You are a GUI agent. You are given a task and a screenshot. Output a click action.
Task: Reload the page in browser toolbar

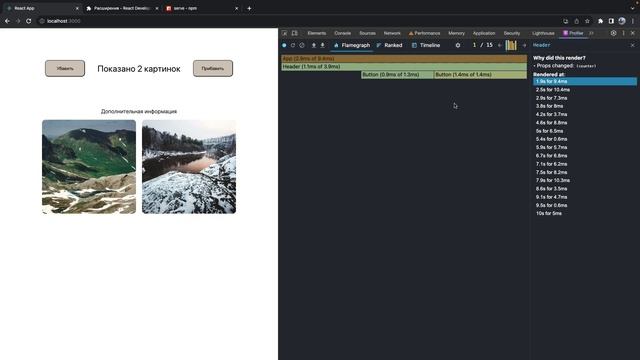pyautogui.click(x=29, y=21)
